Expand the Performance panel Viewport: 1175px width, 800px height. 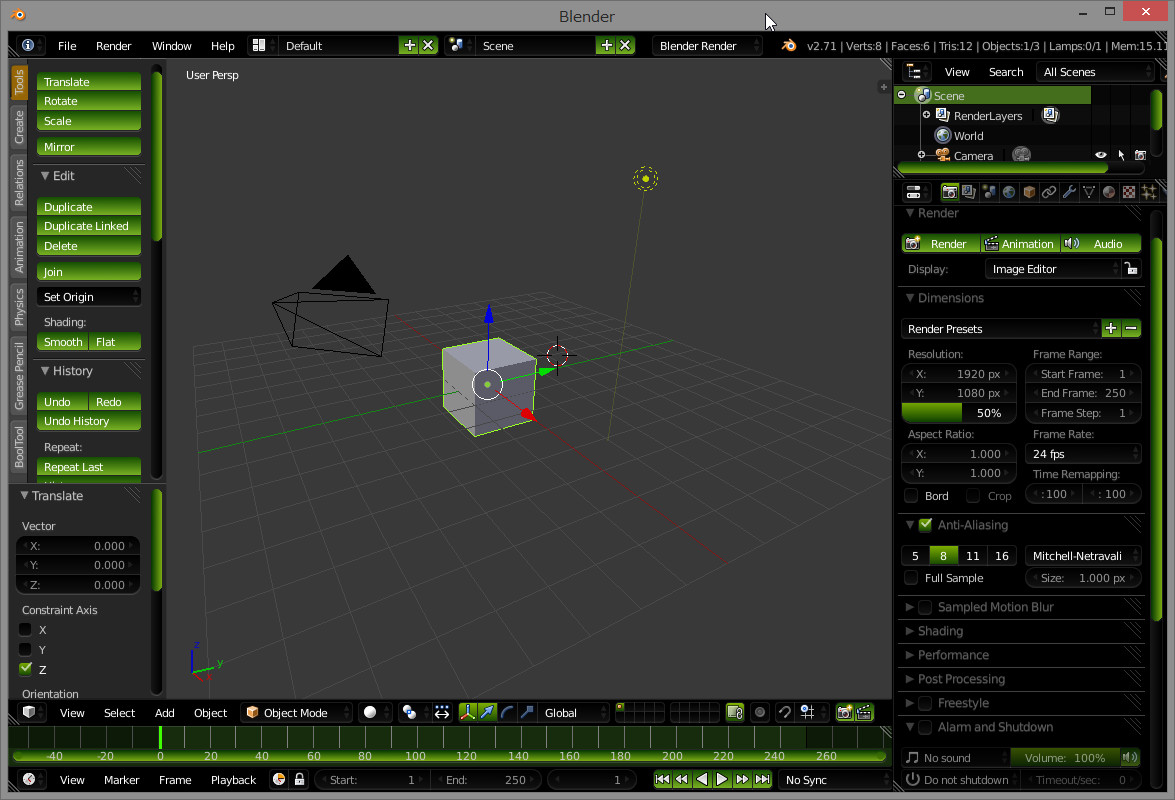click(952, 655)
